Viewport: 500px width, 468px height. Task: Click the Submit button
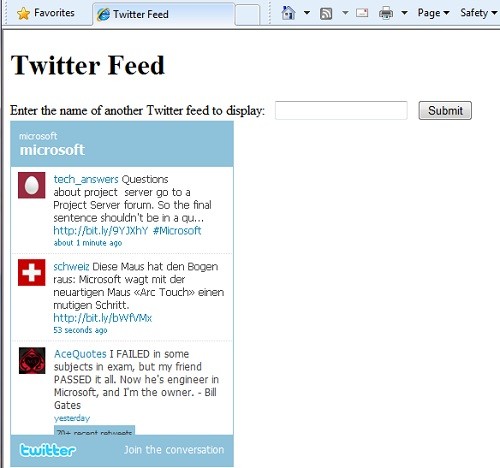coord(445,110)
